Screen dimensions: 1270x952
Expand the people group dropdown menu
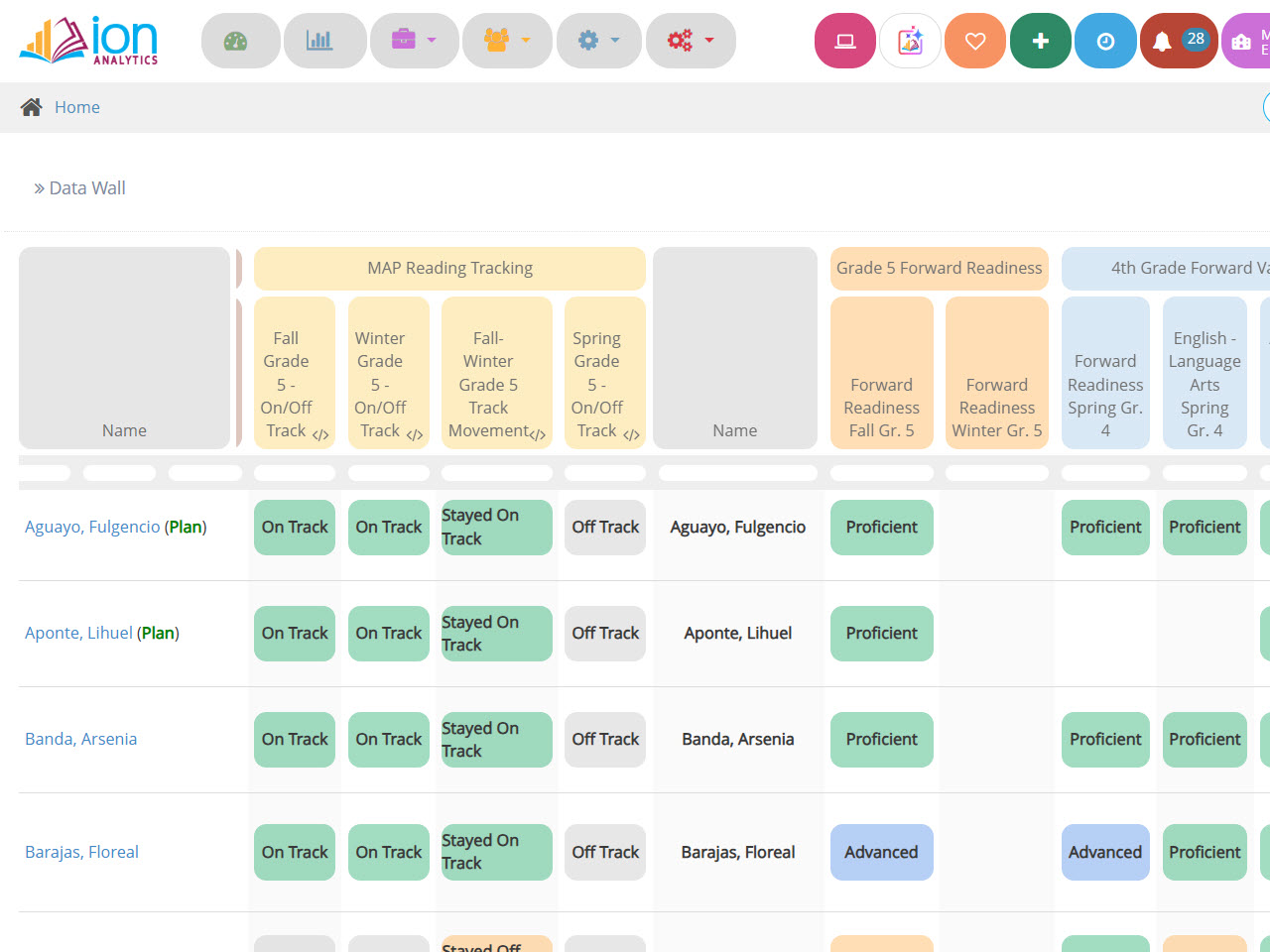[507, 41]
